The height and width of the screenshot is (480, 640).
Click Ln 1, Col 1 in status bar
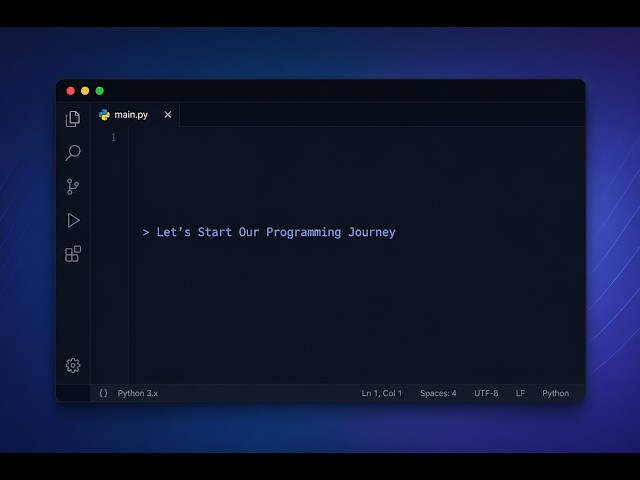pyautogui.click(x=382, y=393)
